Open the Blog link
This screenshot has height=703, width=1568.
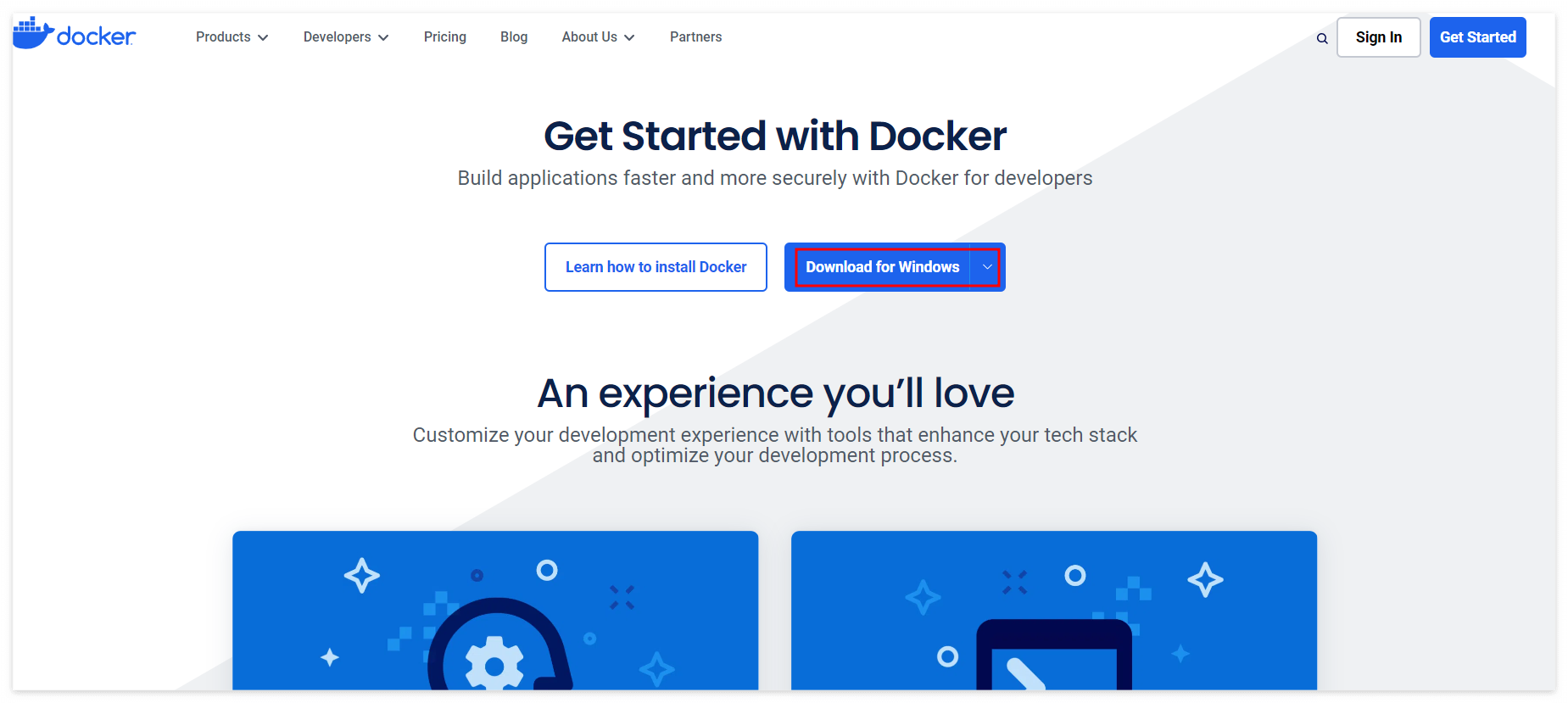tap(514, 37)
